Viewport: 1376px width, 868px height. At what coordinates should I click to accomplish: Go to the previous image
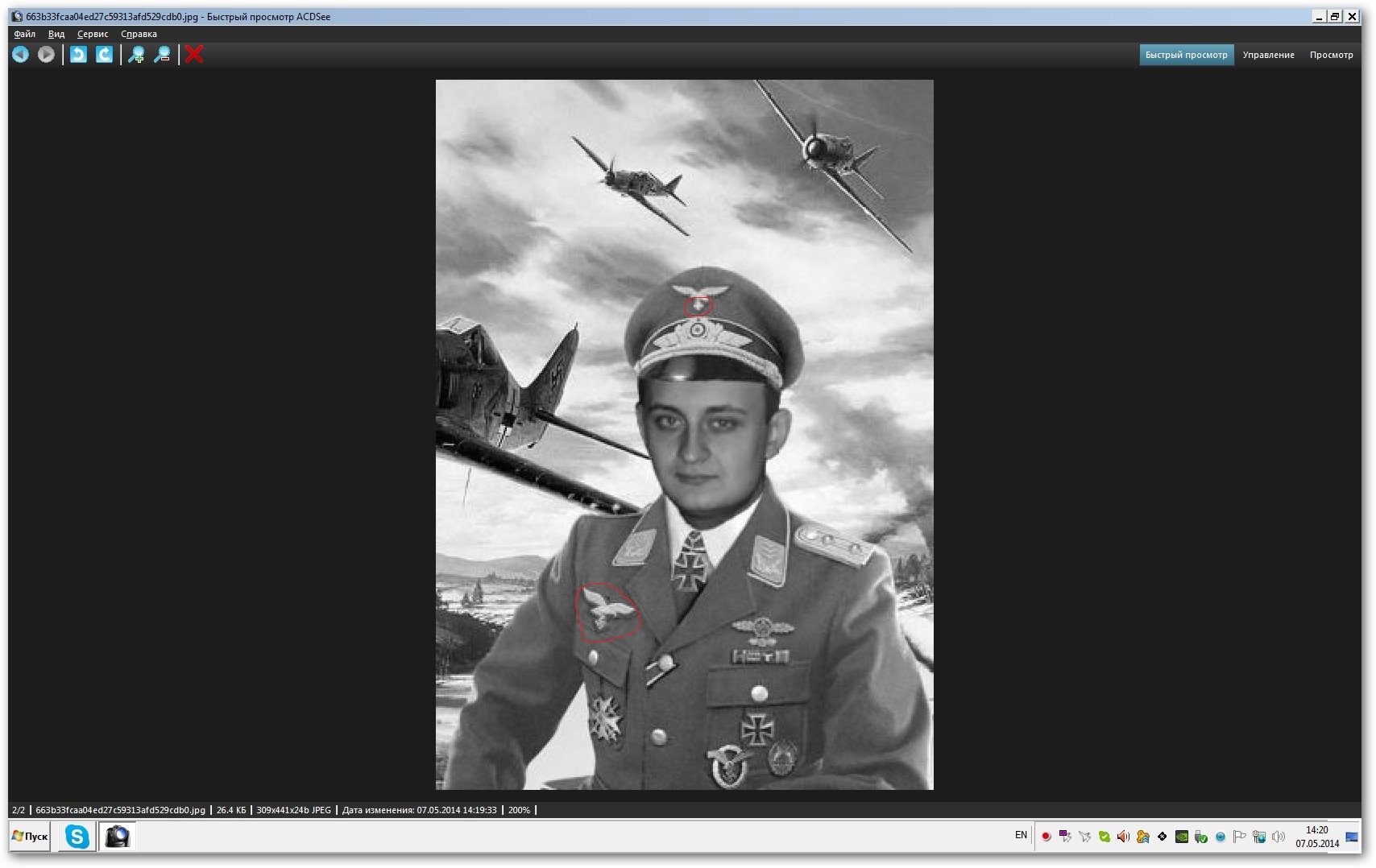coord(20,54)
